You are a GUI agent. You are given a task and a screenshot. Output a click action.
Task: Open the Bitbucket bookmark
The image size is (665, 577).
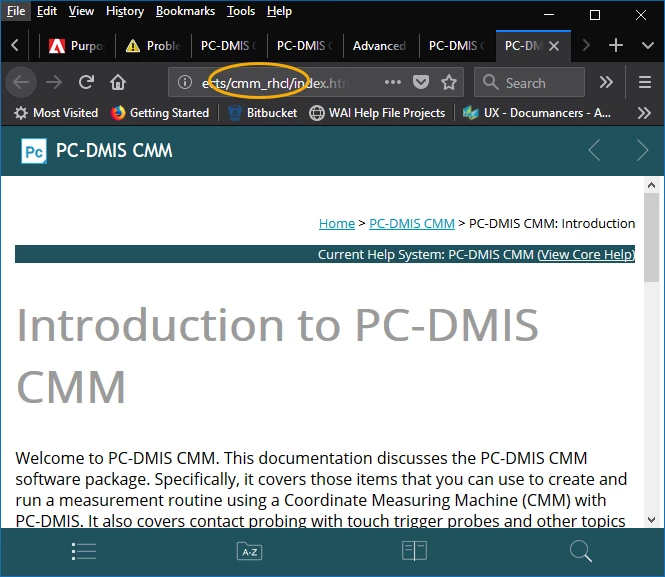pos(262,113)
